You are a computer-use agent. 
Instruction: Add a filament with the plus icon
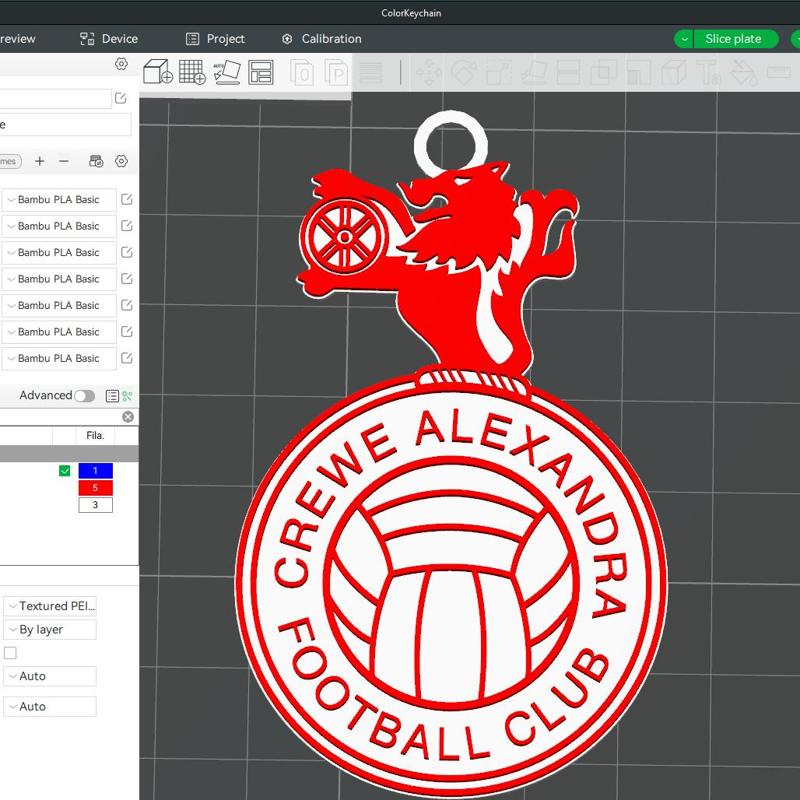(39, 161)
